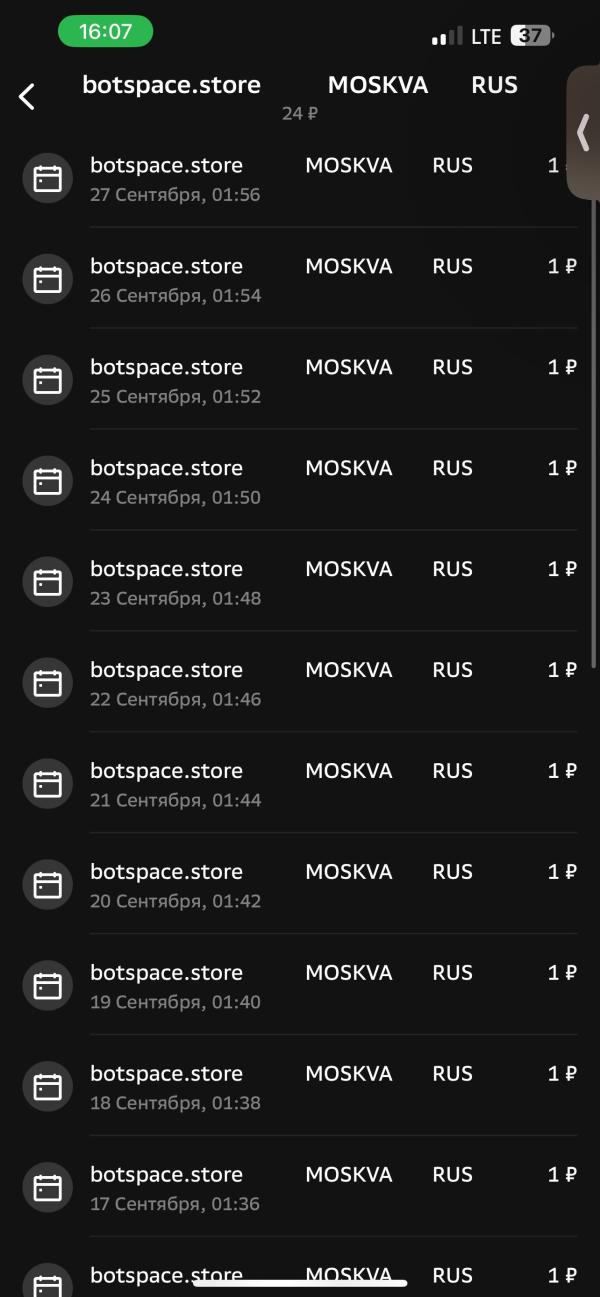The height and width of the screenshot is (1297, 600).
Task: Tap calendar icon for 21 Сентября transaction
Action: 48,785
